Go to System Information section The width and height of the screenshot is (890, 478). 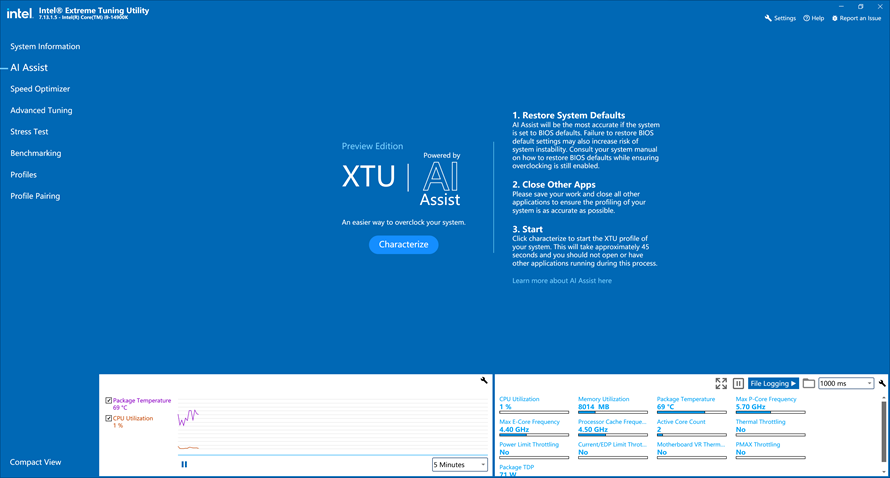click(45, 47)
